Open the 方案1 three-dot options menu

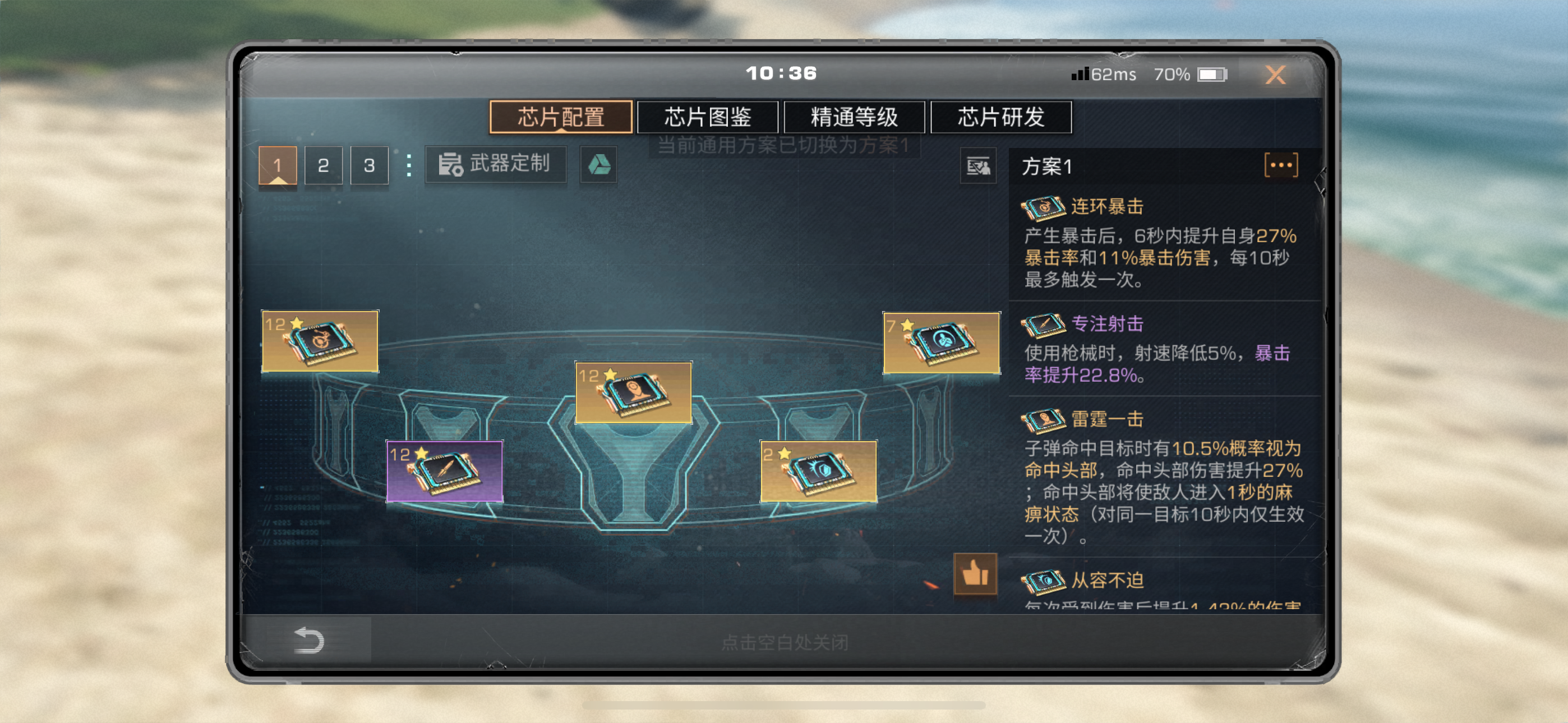click(x=1281, y=165)
